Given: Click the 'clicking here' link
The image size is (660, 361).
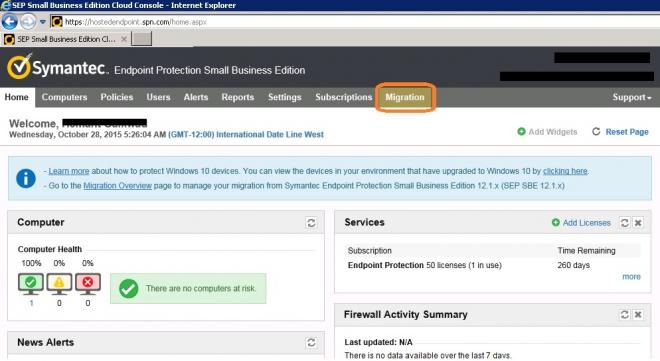Looking at the screenshot, I should coord(565,171).
